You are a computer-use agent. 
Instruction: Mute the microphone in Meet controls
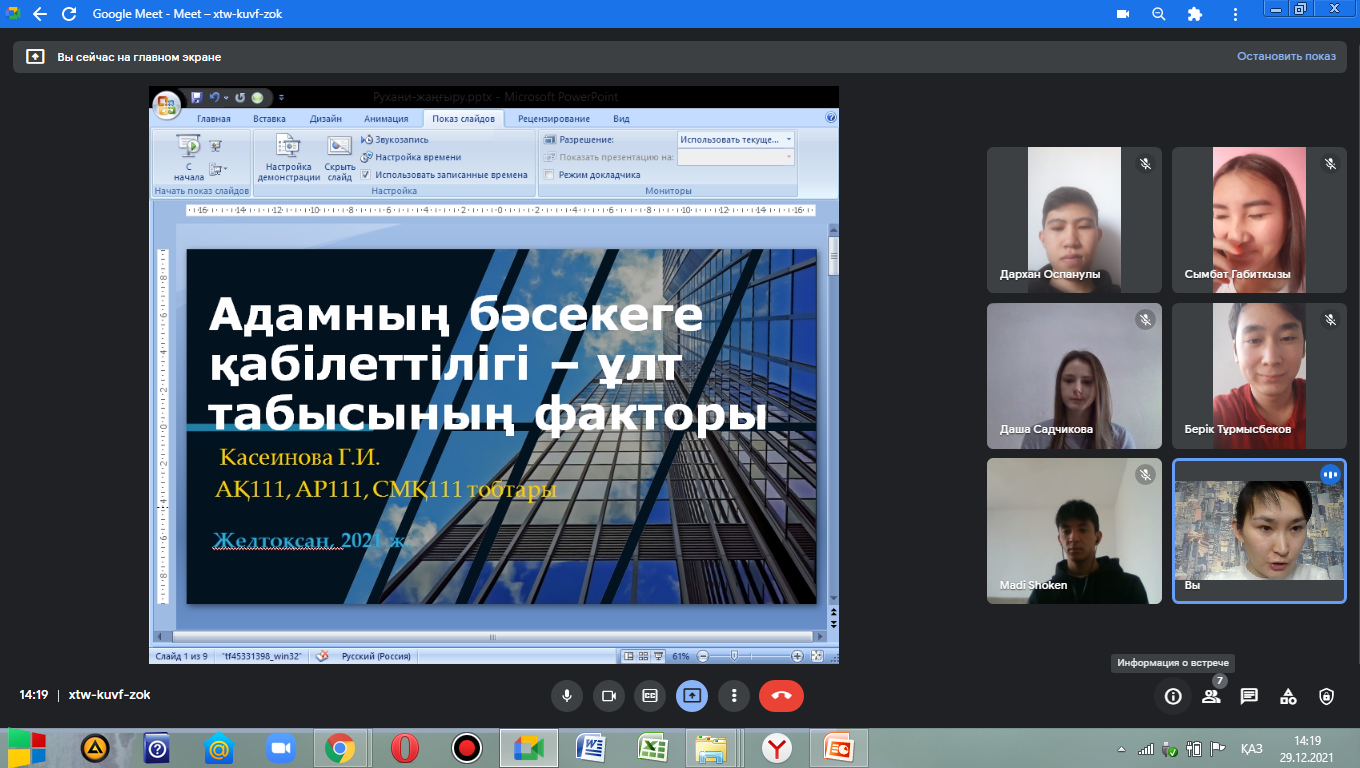click(567, 696)
